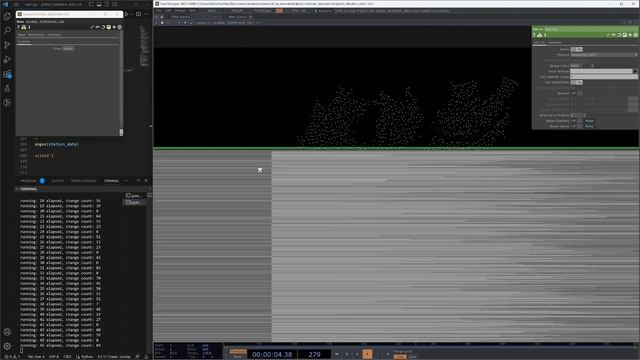Open the Testing flask view
Image resolution: width=640 pixels, height=360 pixels.
(x=7, y=88)
